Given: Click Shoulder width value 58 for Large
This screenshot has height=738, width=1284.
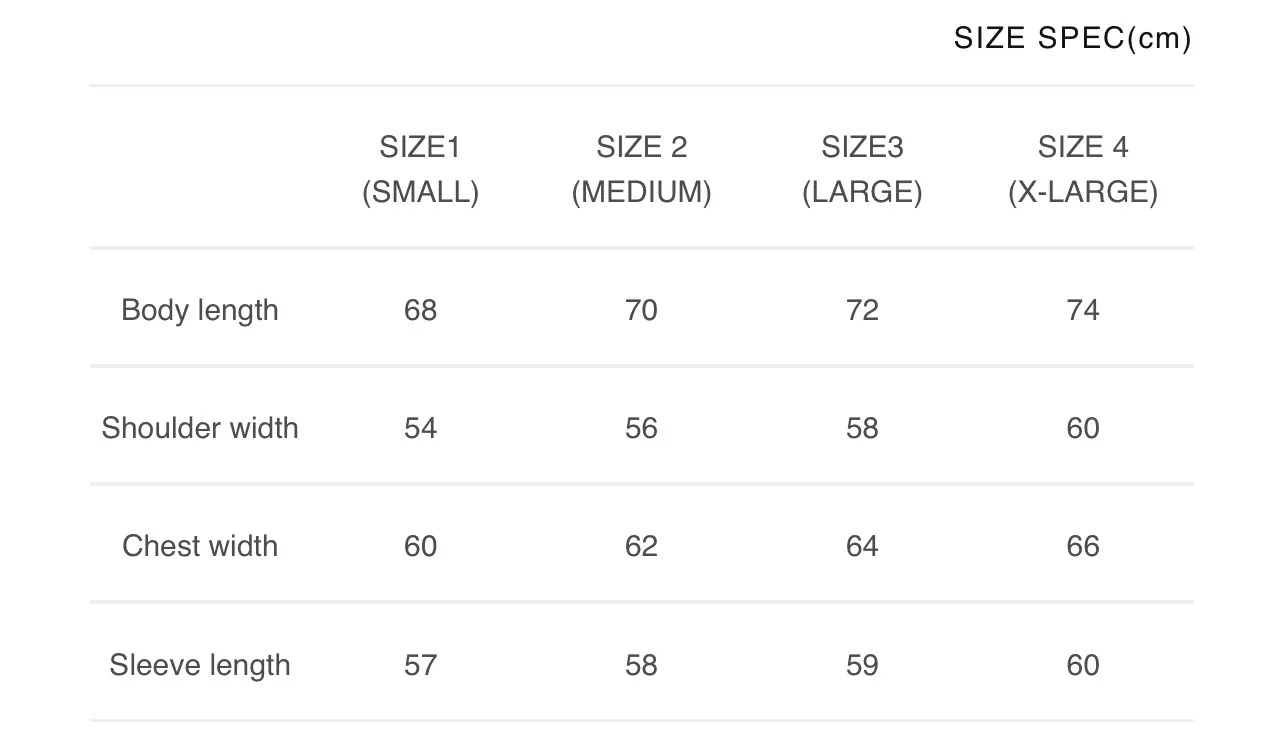Looking at the screenshot, I should tap(862, 428).
